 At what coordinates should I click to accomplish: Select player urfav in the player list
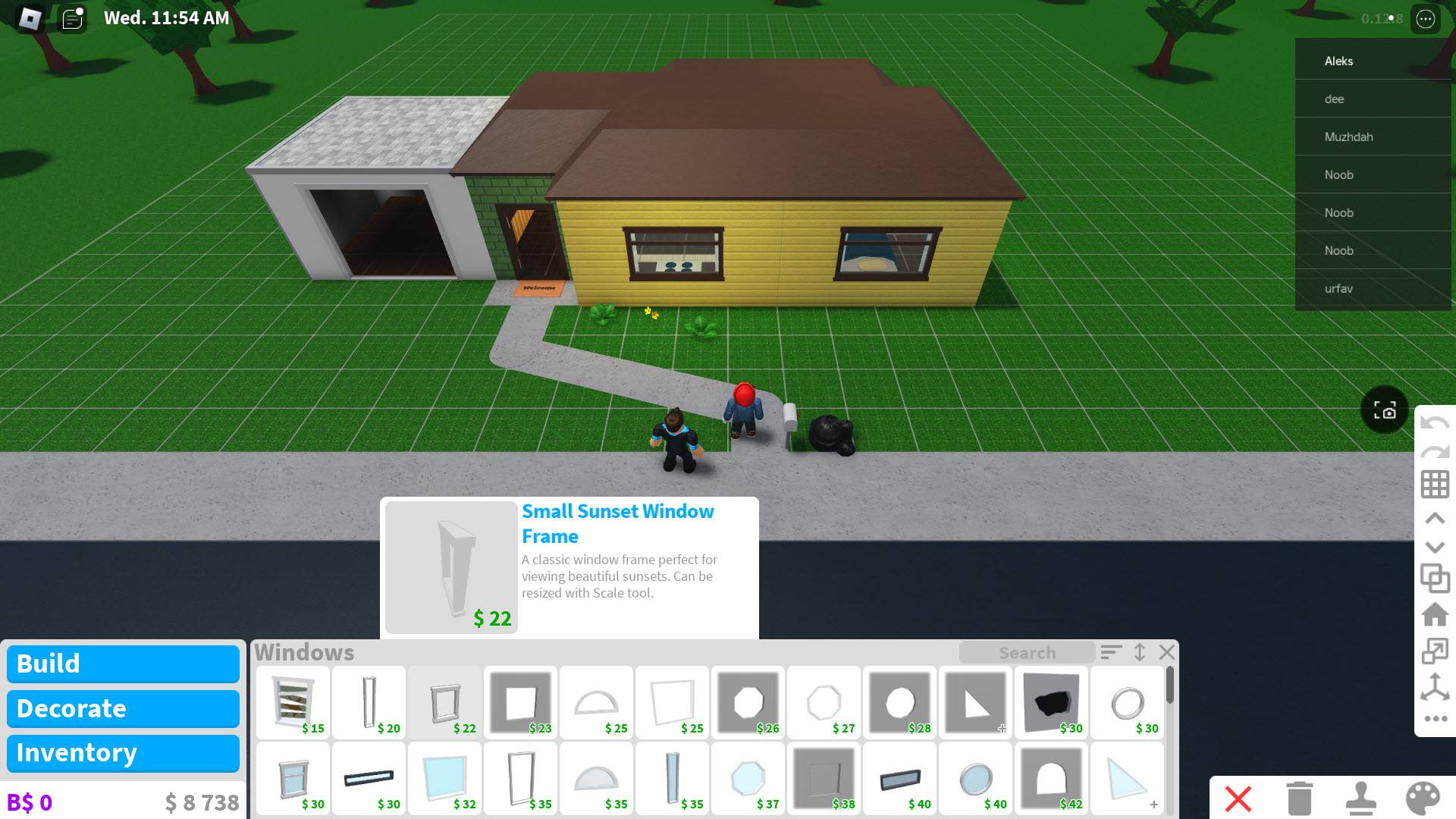[1373, 288]
